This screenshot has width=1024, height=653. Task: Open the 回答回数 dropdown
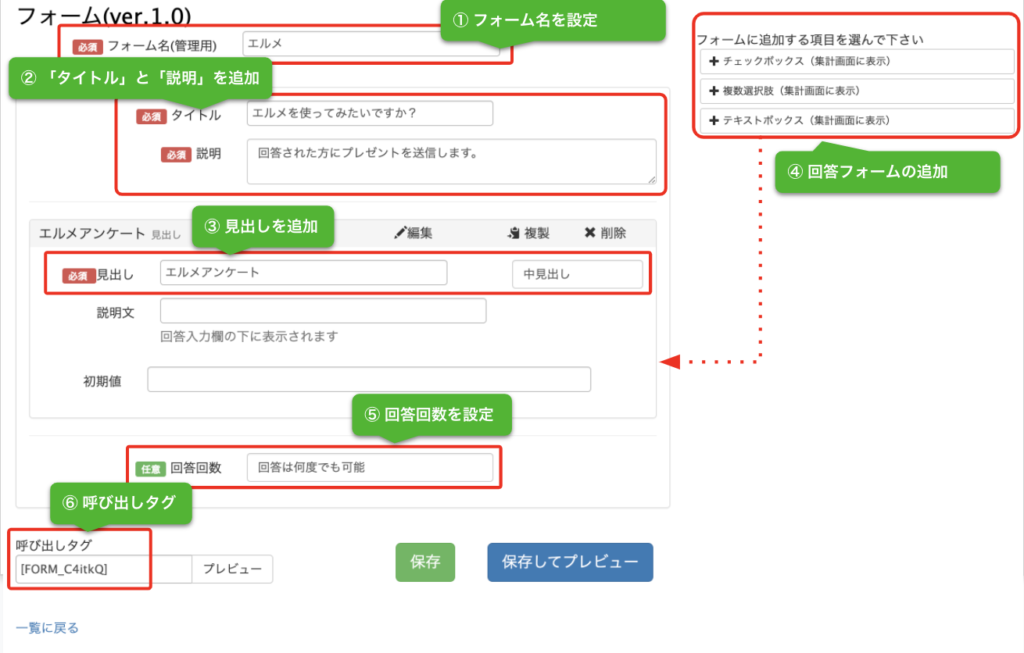(370, 468)
